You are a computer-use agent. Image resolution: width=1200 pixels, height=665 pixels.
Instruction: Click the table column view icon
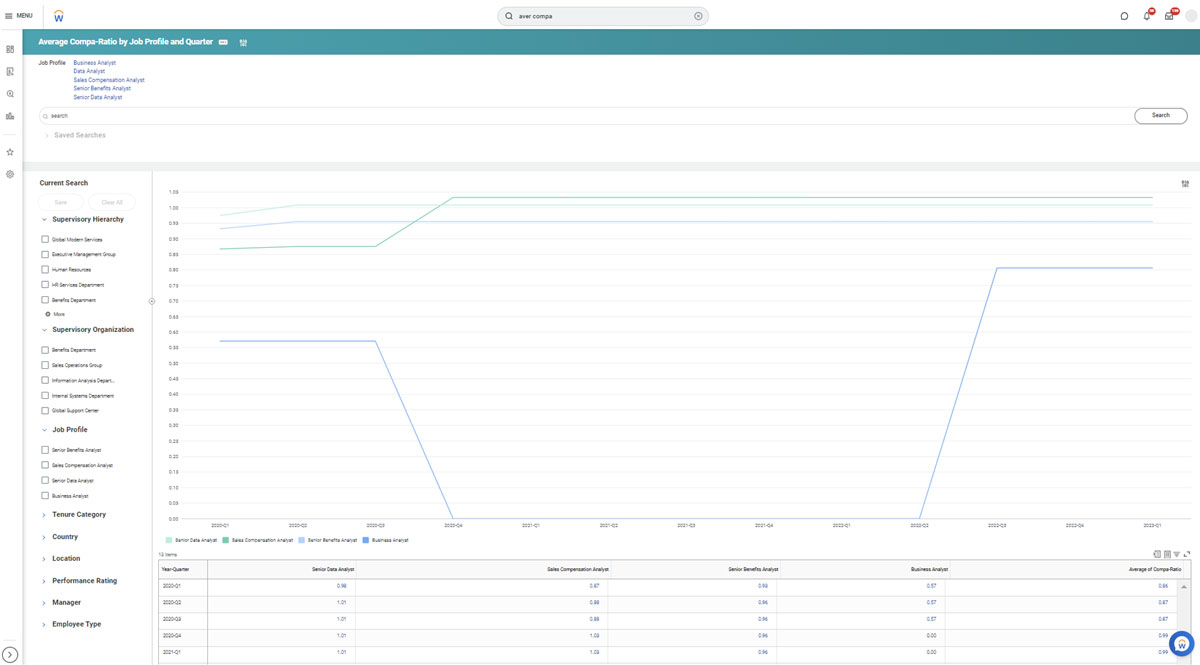click(1167, 554)
